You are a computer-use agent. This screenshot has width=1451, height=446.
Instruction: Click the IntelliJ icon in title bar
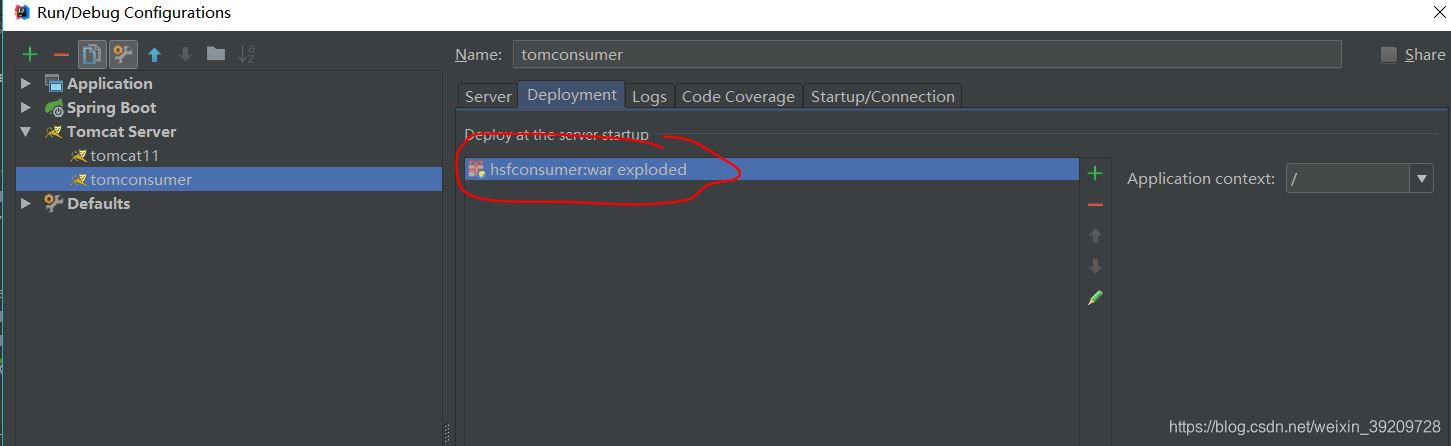[22, 13]
